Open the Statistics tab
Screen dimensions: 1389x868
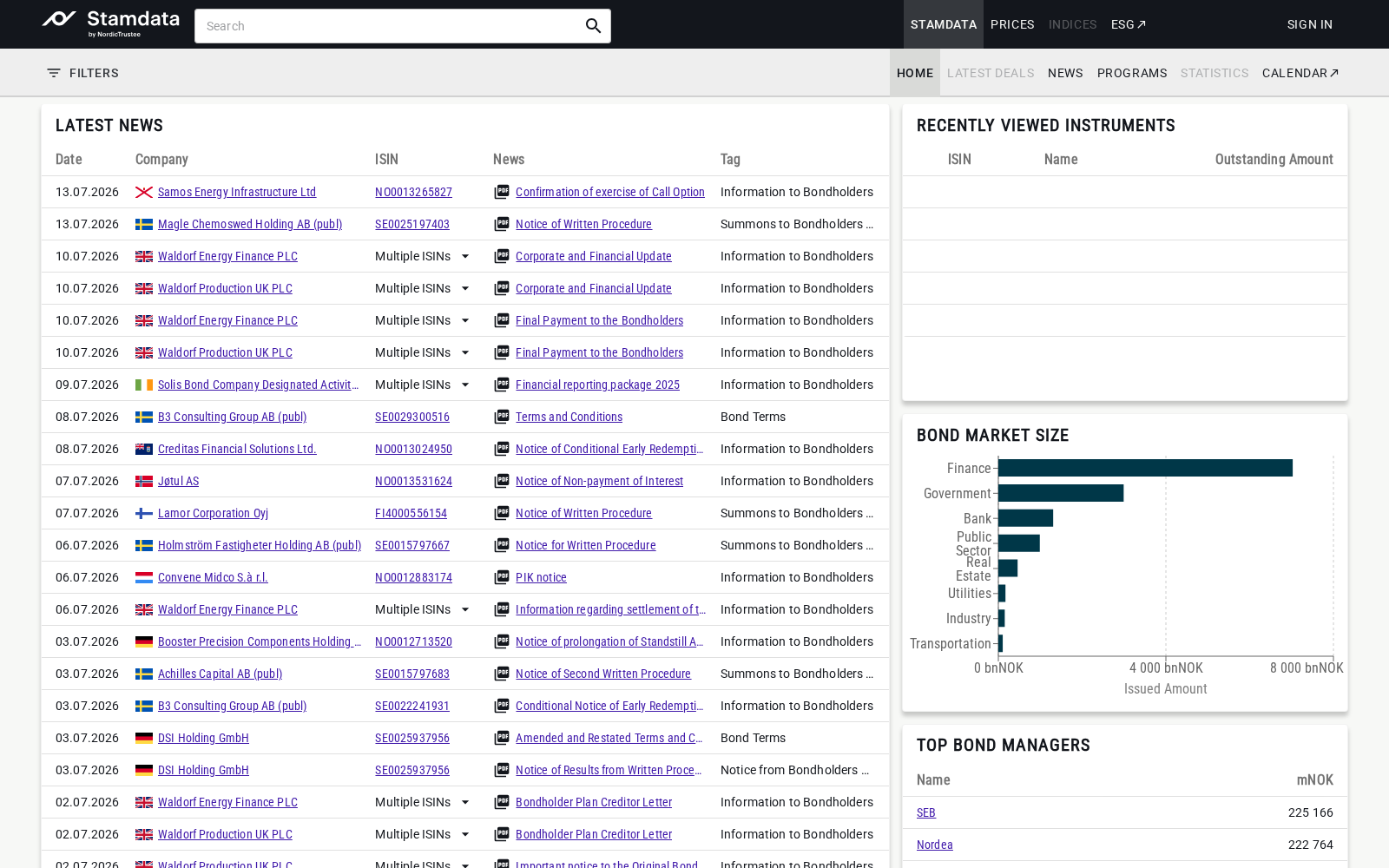[x=1215, y=73]
